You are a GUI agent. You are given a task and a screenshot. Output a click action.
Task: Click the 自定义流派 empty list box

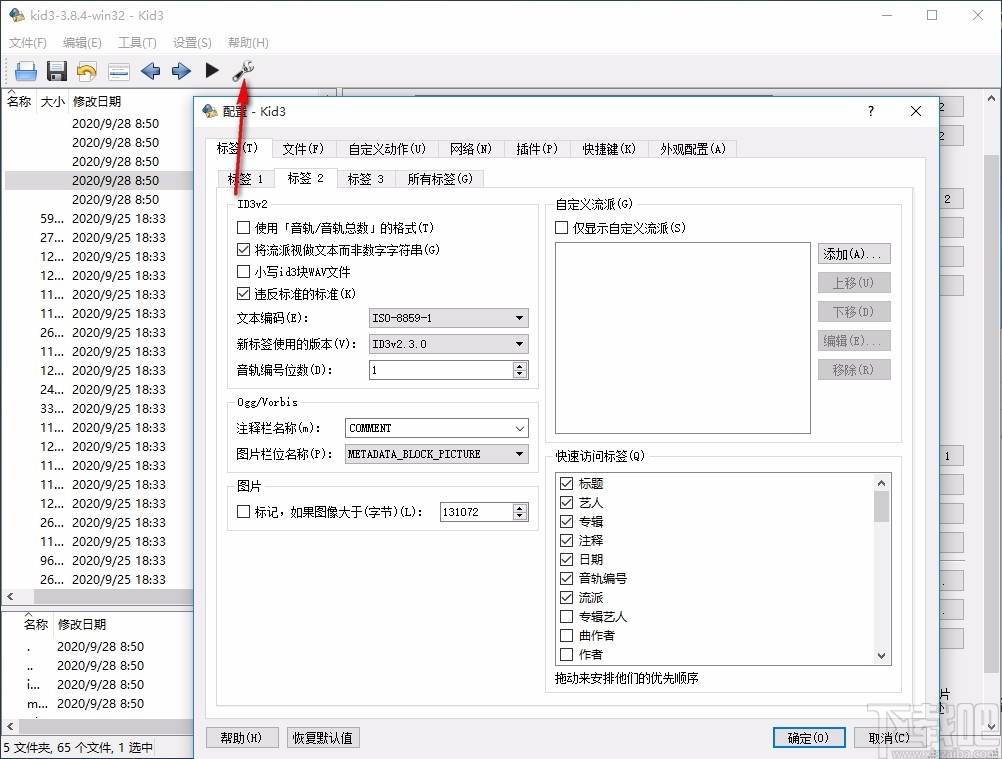[x=682, y=338]
